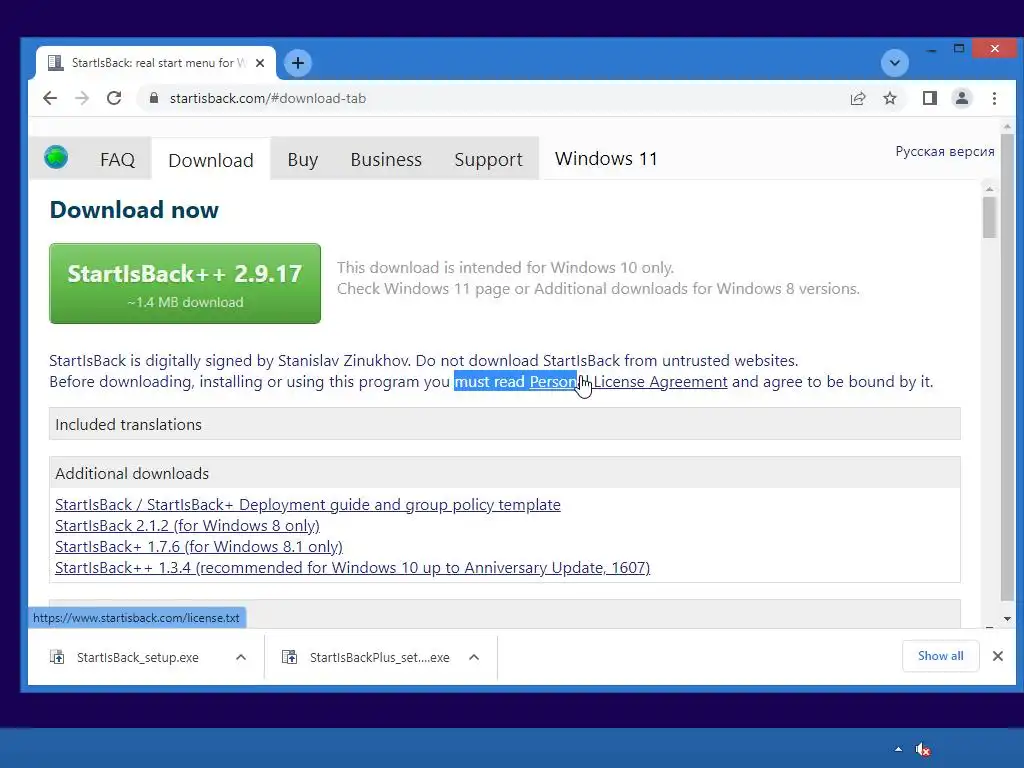Screen dimensions: 1024x768
Task: Click inner page scrollbar up arrow
Action: point(989,189)
